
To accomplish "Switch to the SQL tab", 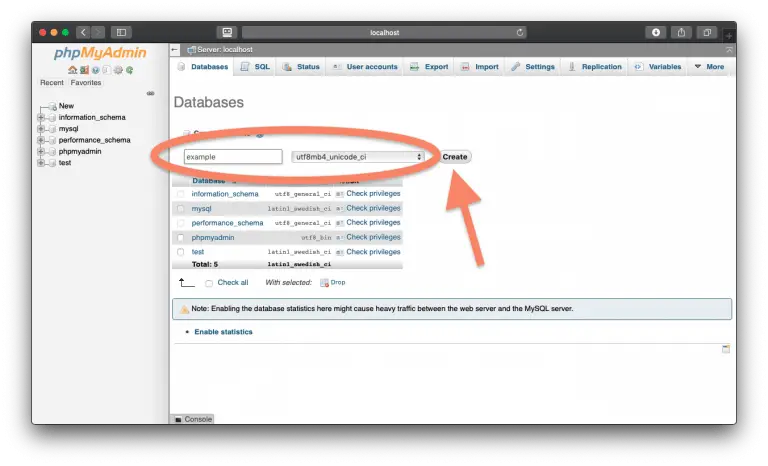I will [255, 67].
